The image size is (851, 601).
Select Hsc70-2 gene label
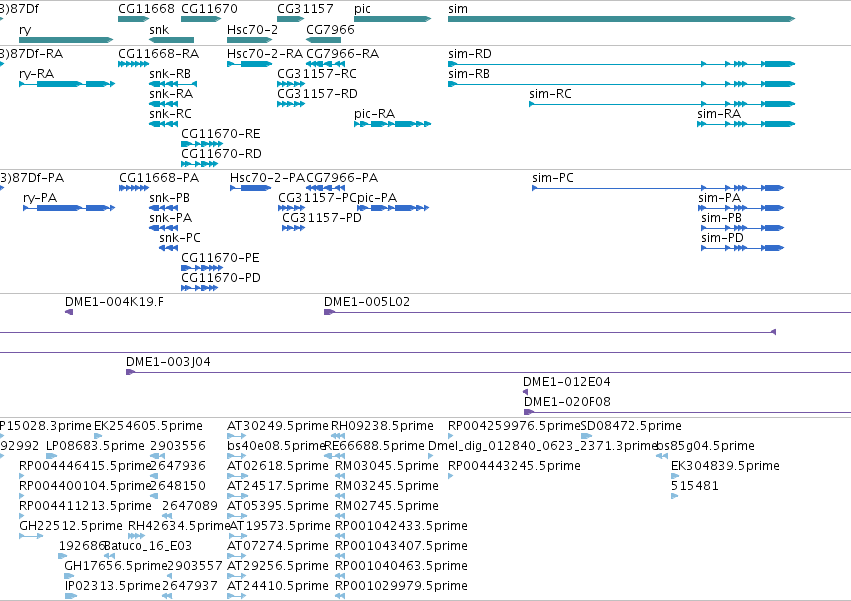(x=252, y=29)
